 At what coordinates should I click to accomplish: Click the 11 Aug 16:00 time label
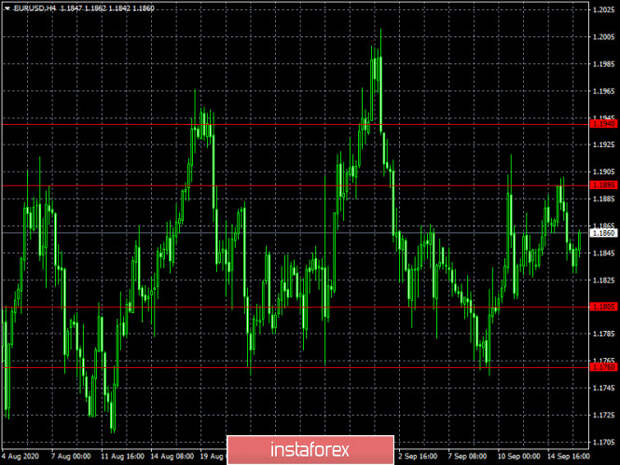(x=122, y=456)
